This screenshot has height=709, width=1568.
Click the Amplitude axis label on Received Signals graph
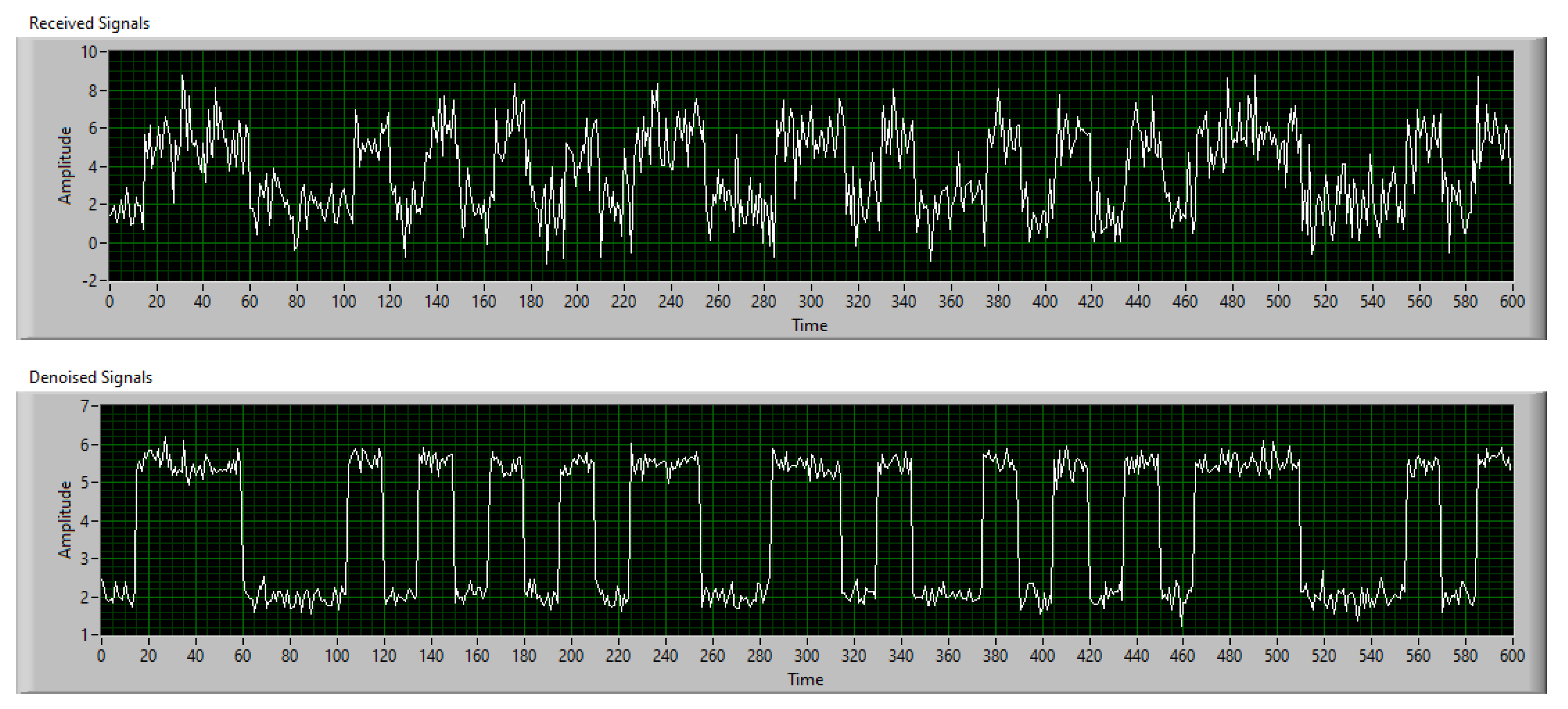[x=64, y=165]
